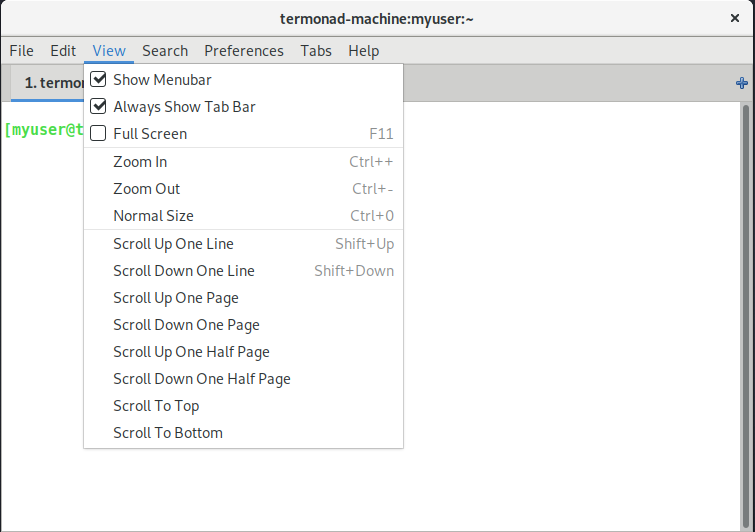Open the Edit menu
The height and width of the screenshot is (532, 755).
(x=63, y=51)
